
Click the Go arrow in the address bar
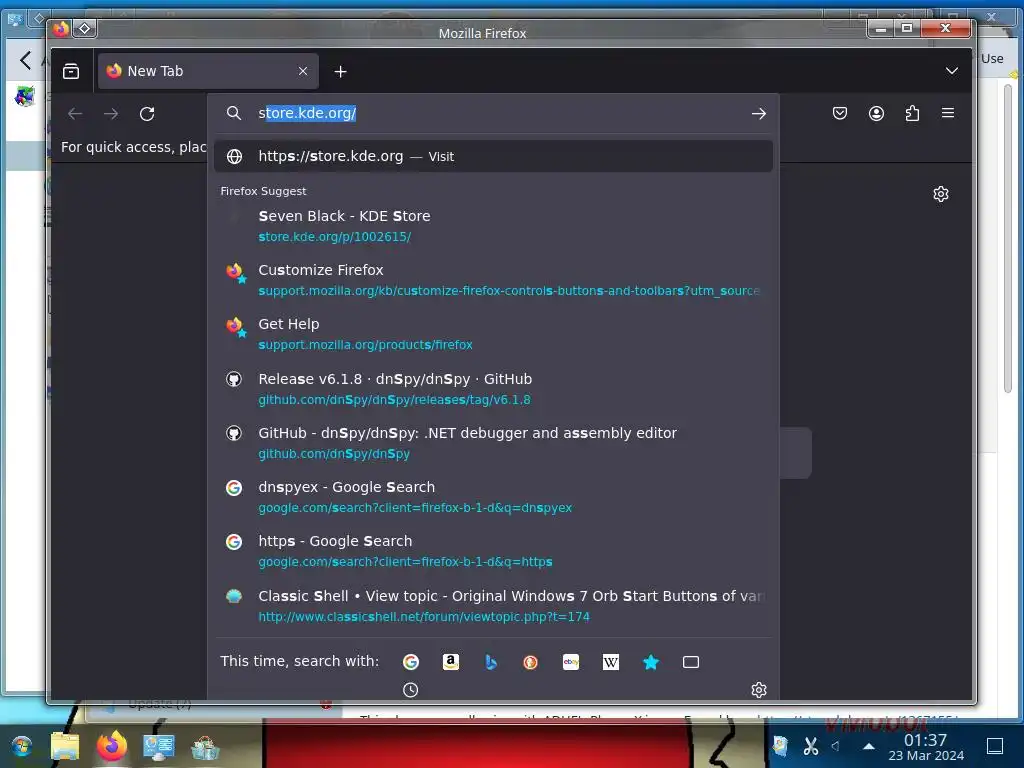coord(758,114)
